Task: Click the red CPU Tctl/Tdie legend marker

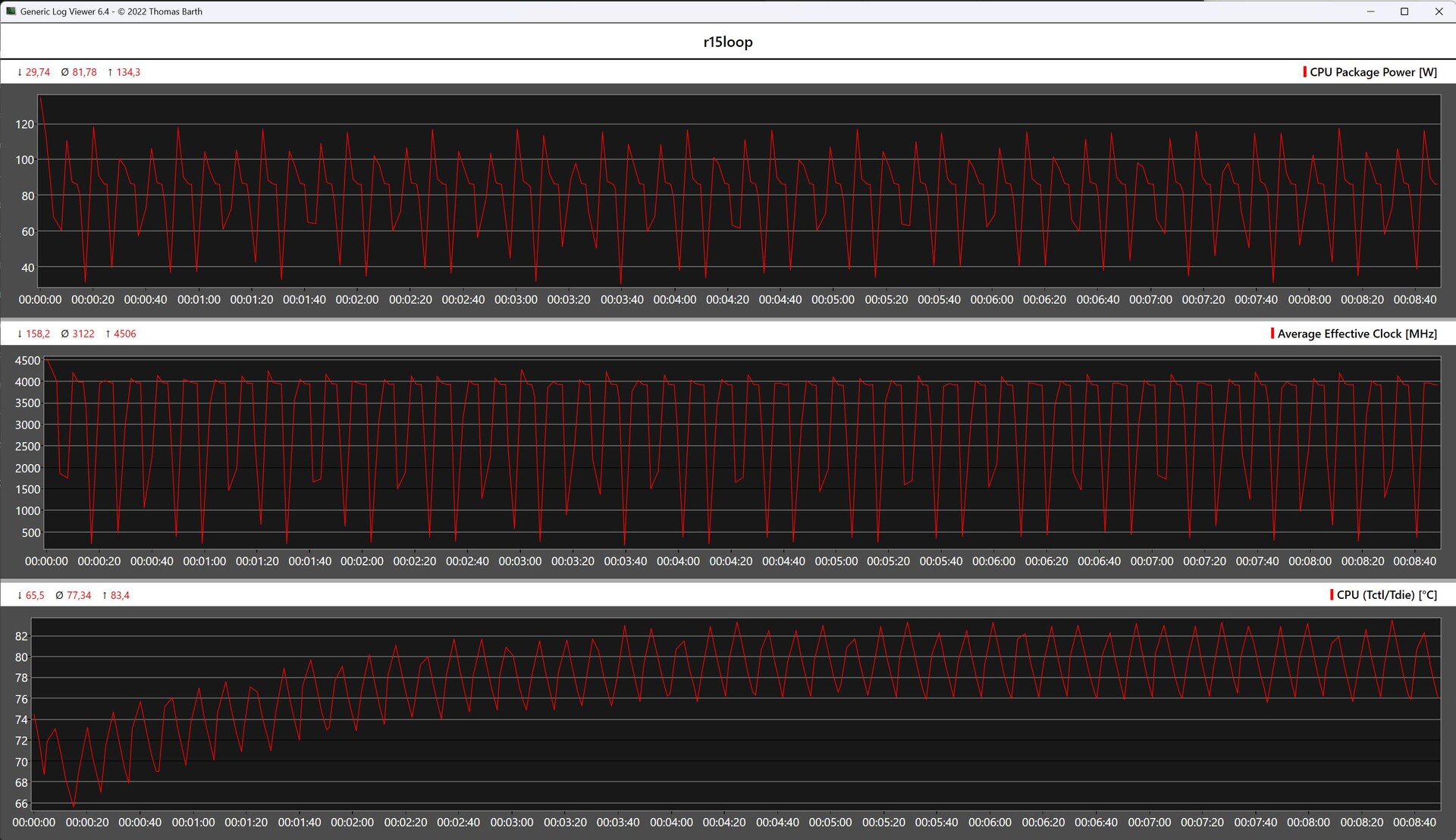Action: pyautogui.click(x=1332, y=595)
